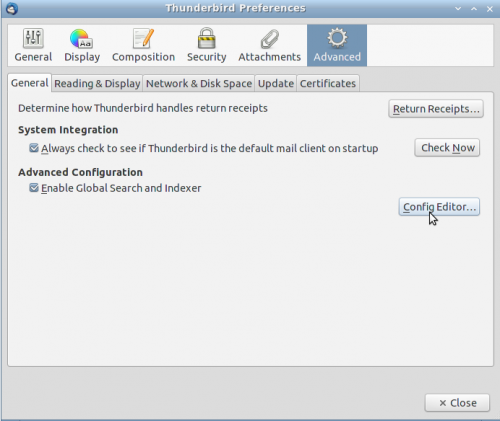The height and width of the screenshot is (421, 500).
Task: Open the Return Receipts dialog
Action: click(436, 109)
